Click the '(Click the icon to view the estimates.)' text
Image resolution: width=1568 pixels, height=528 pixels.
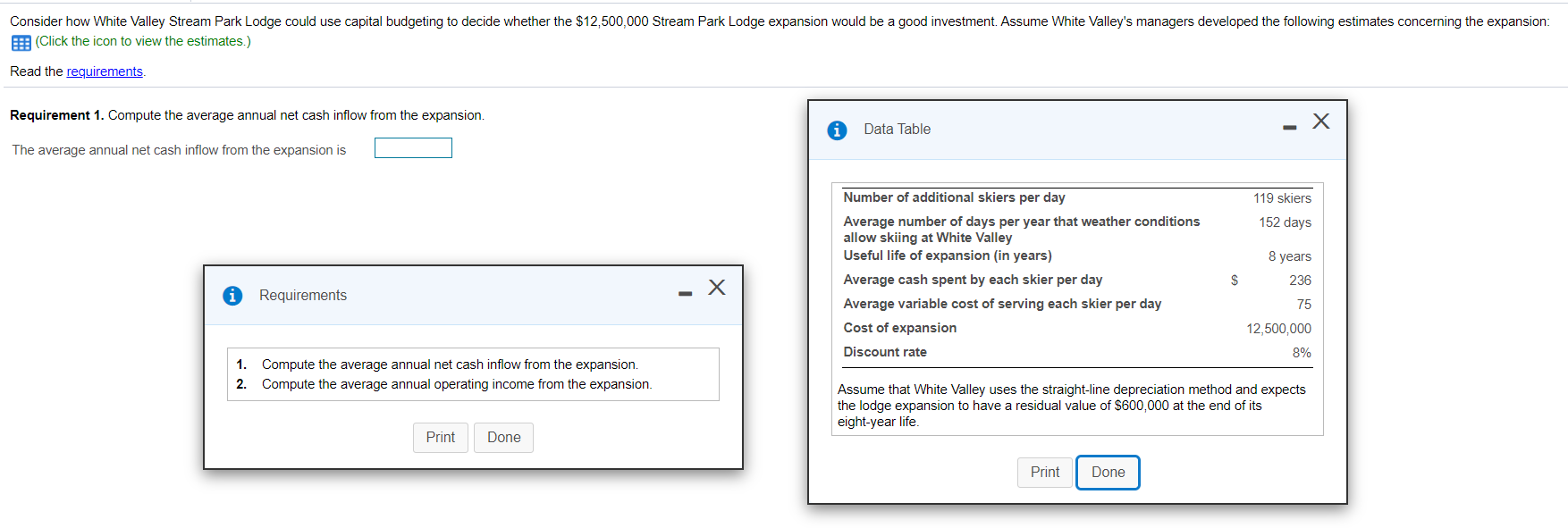click(143, 41)
